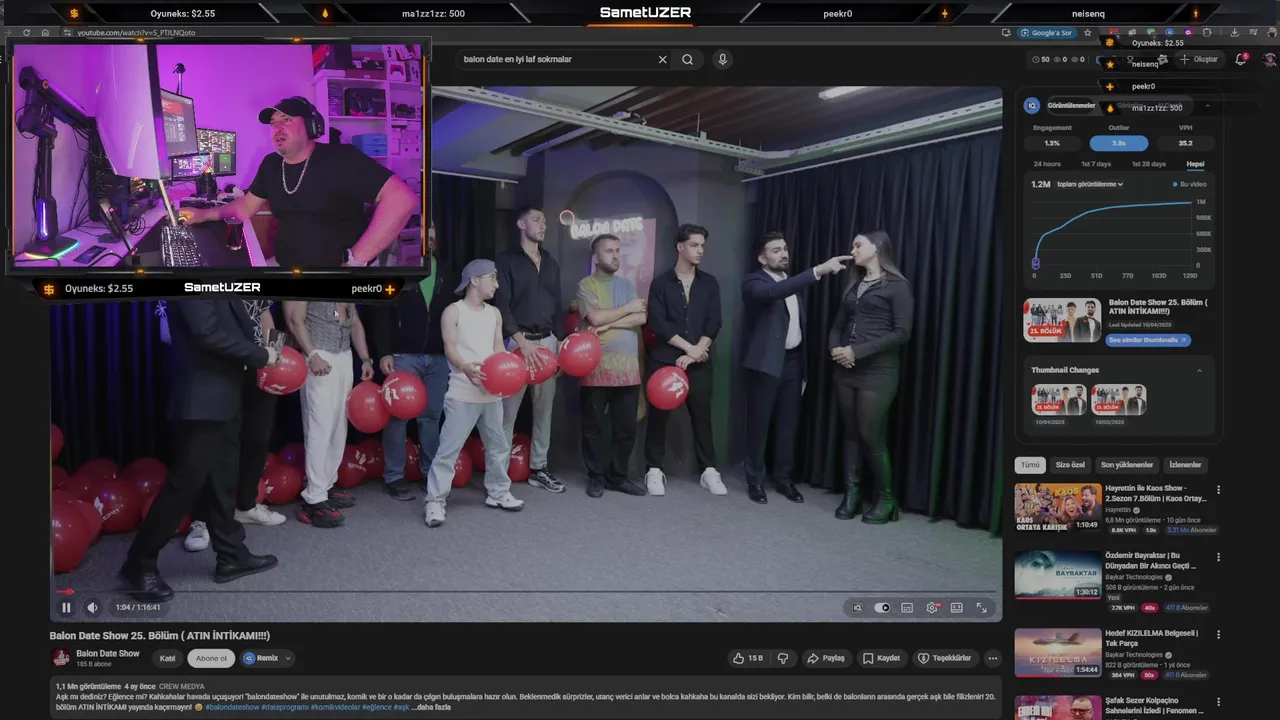Subscribe using the Abone ol button
This screenshot has width=1280, height=720.
211,658
